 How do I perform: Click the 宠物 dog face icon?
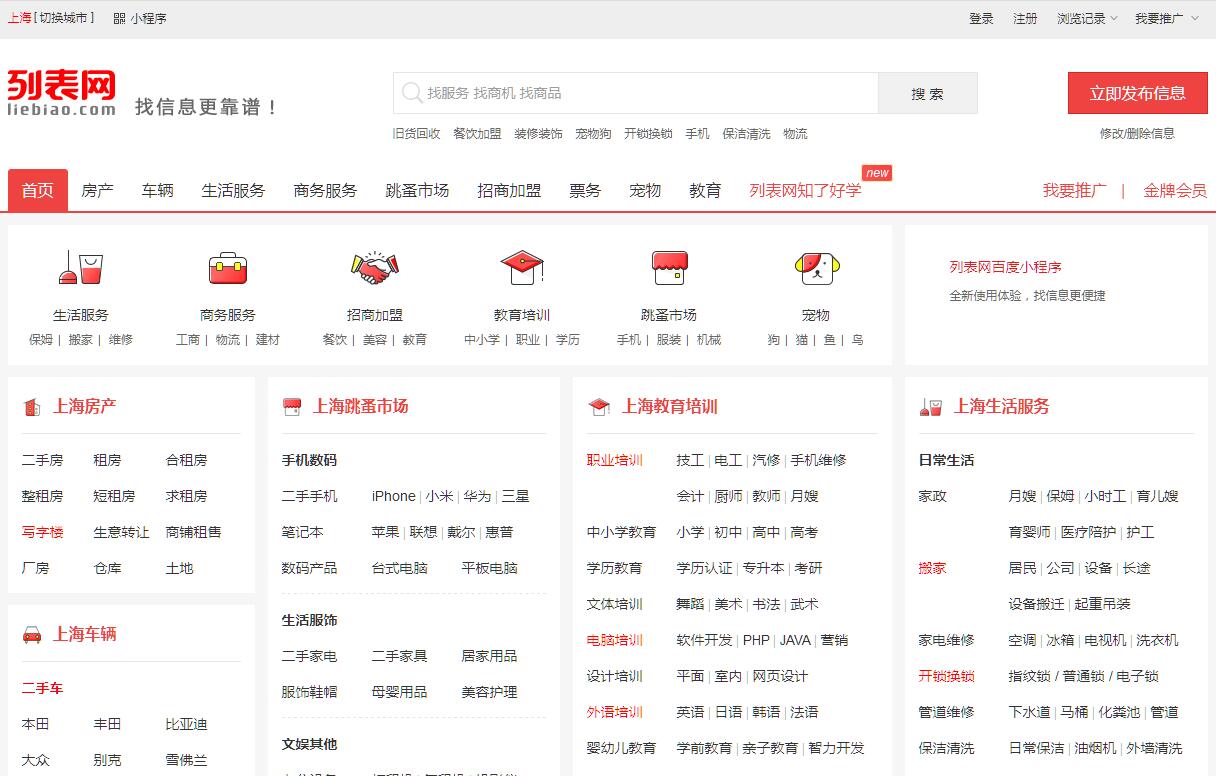click(x=816, y=268)
